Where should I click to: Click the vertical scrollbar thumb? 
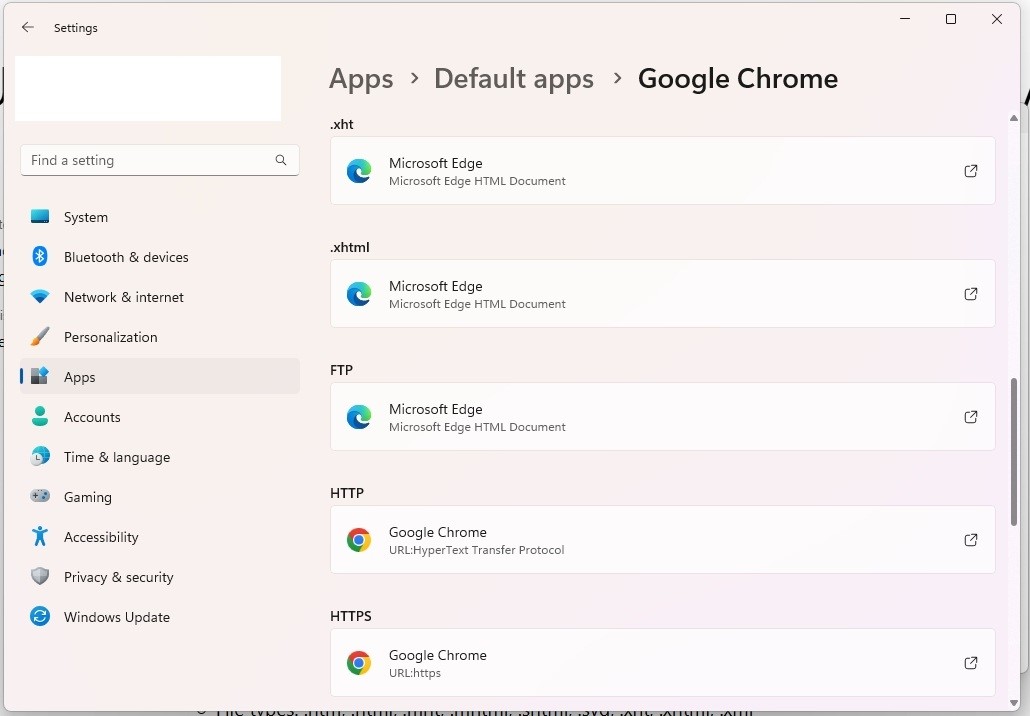coord(1014,451)
